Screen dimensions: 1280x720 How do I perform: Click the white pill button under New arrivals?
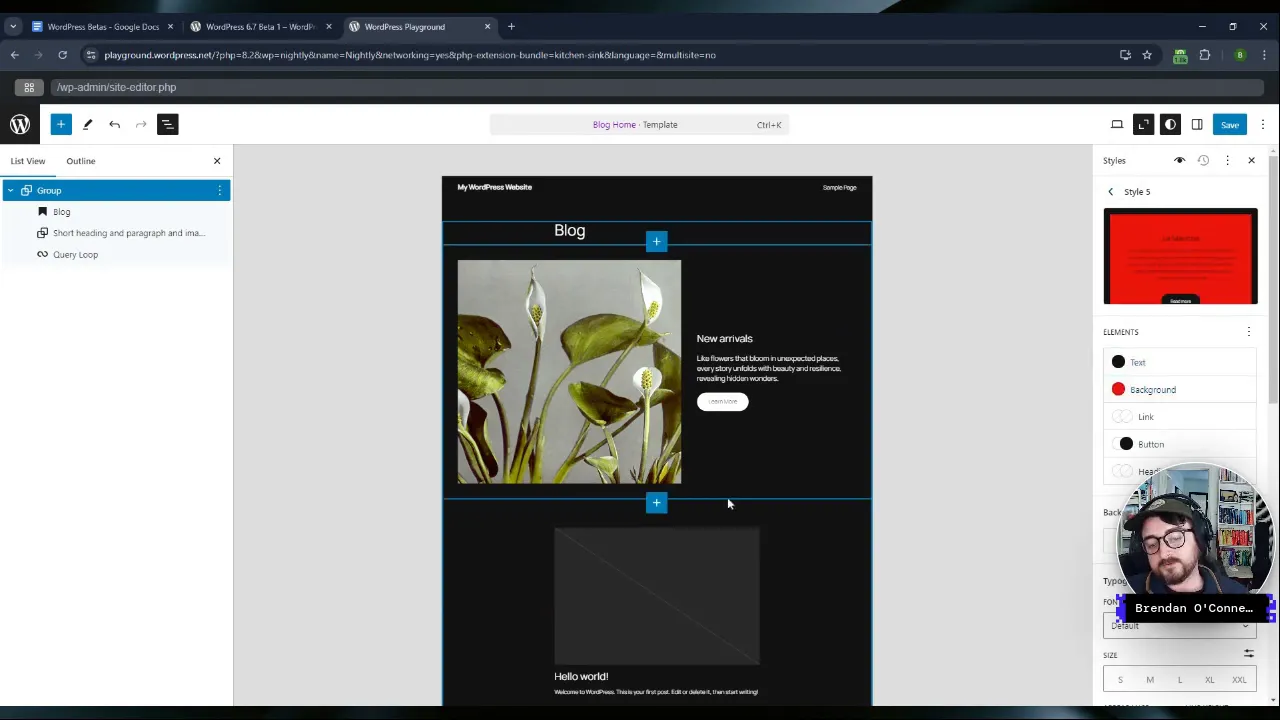click(722, 401)
